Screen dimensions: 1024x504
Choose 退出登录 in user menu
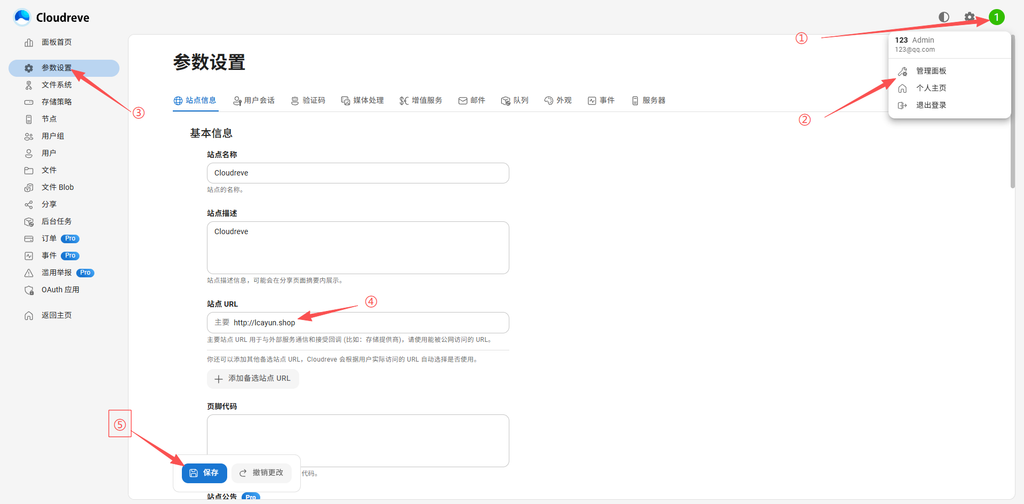950,105
